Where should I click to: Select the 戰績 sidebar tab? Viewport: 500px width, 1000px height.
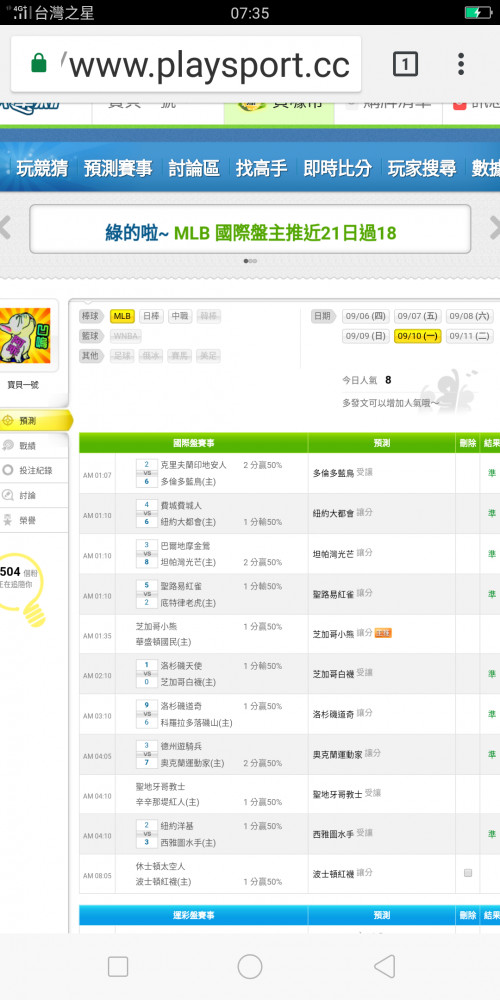pos(34,446)
